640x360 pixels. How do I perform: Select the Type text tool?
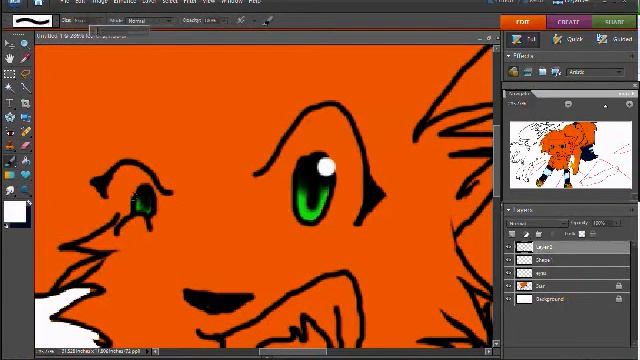[x=9, y=103]
